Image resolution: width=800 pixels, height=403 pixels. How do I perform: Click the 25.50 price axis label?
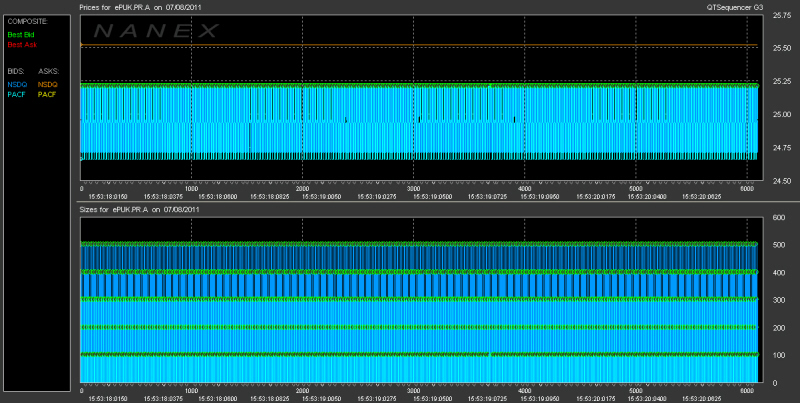click(780, 48)
